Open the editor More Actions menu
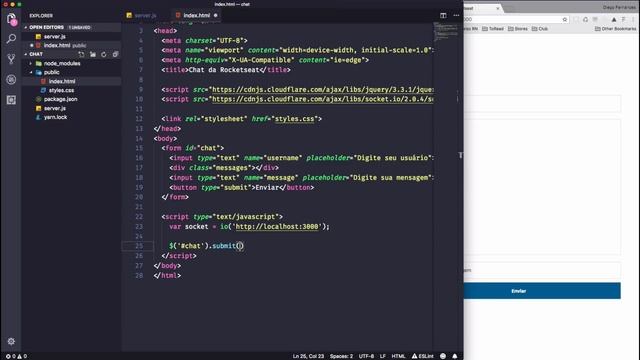This screenshot has height=360, width=640. point(456,16)
